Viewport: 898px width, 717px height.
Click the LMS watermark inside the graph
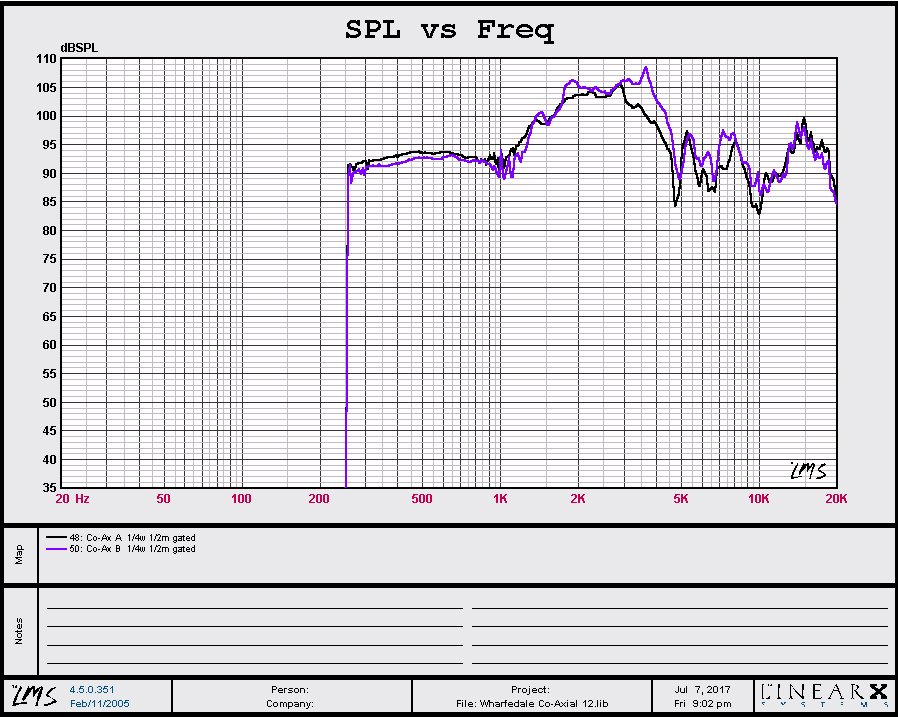point(808,470)
